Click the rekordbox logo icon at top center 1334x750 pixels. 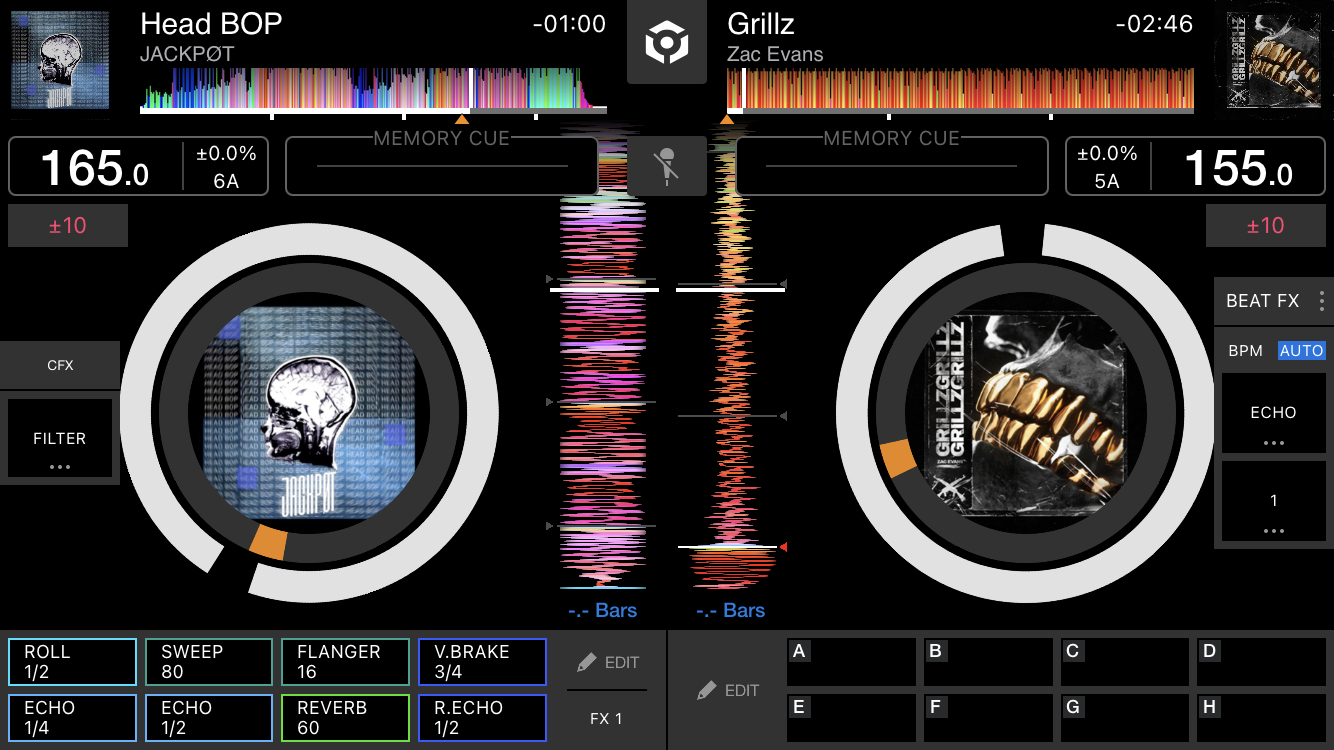(x=666, y=42)
